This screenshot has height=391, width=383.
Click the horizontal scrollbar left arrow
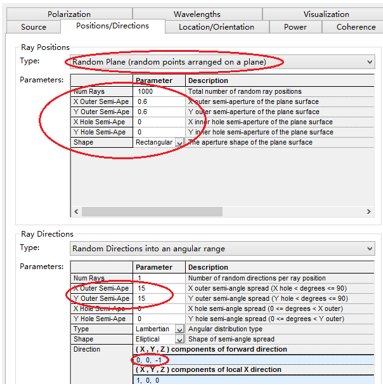pyautogui.click(x=76, y=211)
